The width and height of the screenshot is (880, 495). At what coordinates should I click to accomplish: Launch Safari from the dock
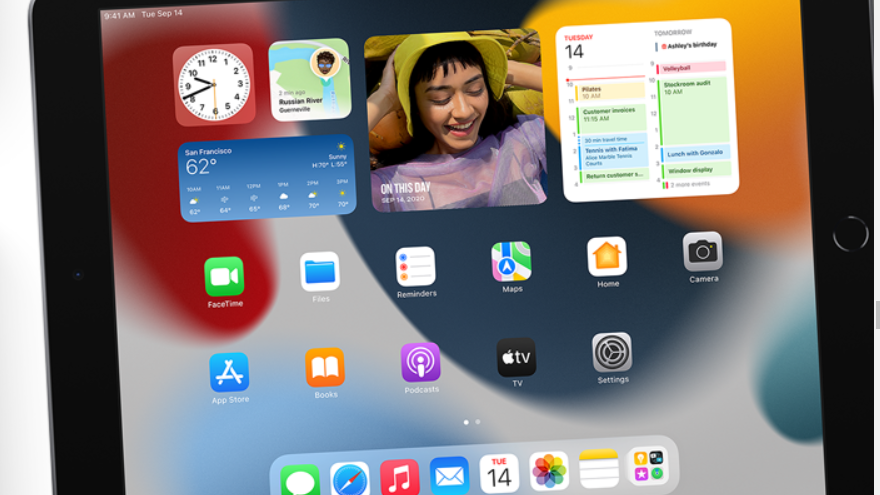tap(350, 478)
